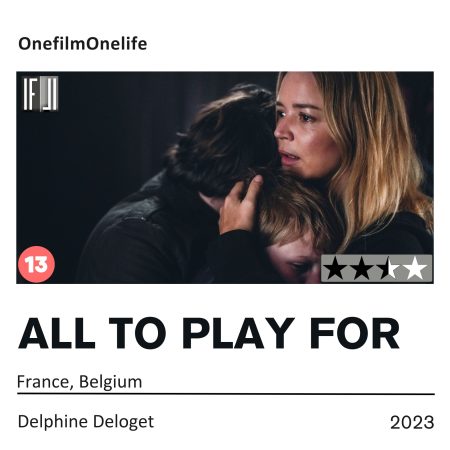The image size is (450, 450).
Task: Click the word Belgium
Action: pyautogui.click(x=111, y=382)
